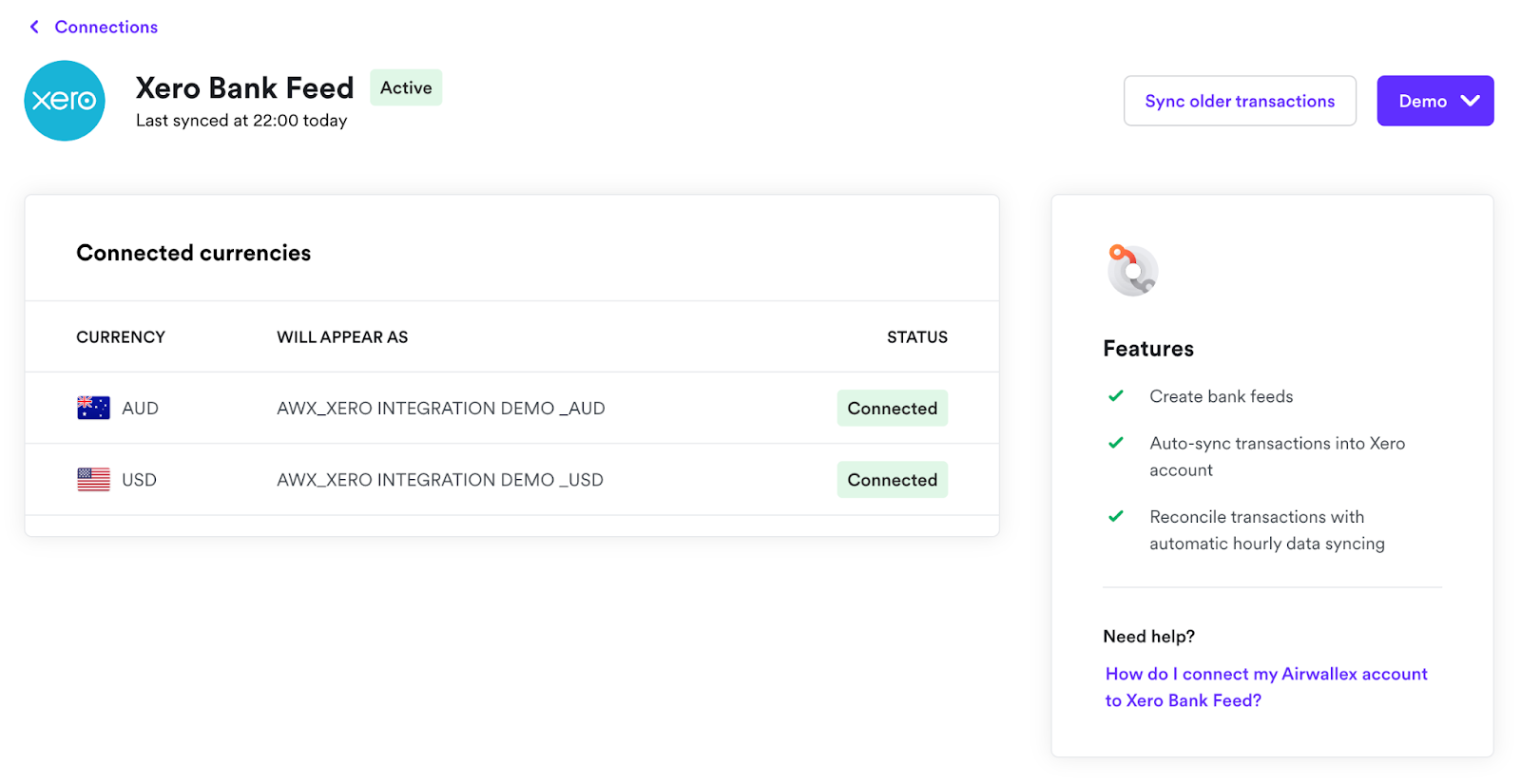The width and height of the screenshot is (1521, 784).
Task: Click AWX_XERO INTEGRATION DEMO _USD text
Action: [440, 480]
